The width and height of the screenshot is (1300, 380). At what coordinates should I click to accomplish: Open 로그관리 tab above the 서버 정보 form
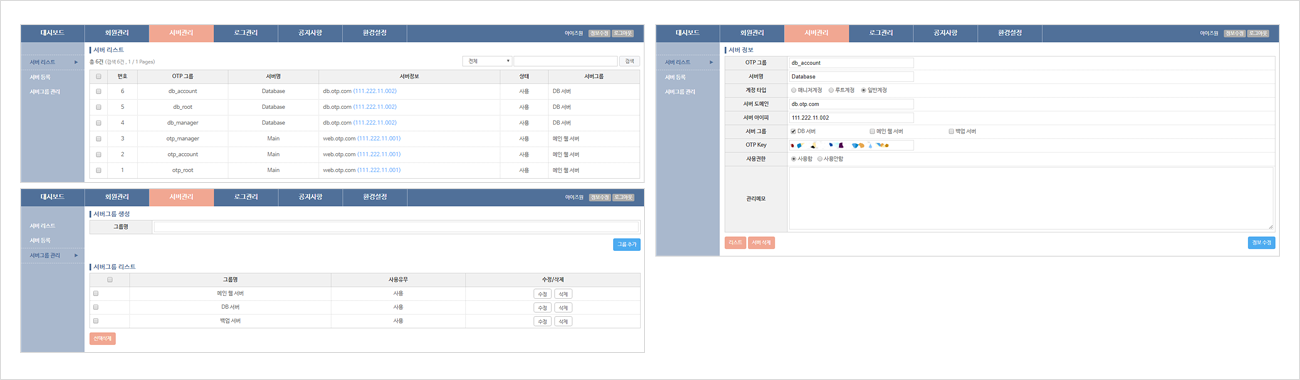881,33
